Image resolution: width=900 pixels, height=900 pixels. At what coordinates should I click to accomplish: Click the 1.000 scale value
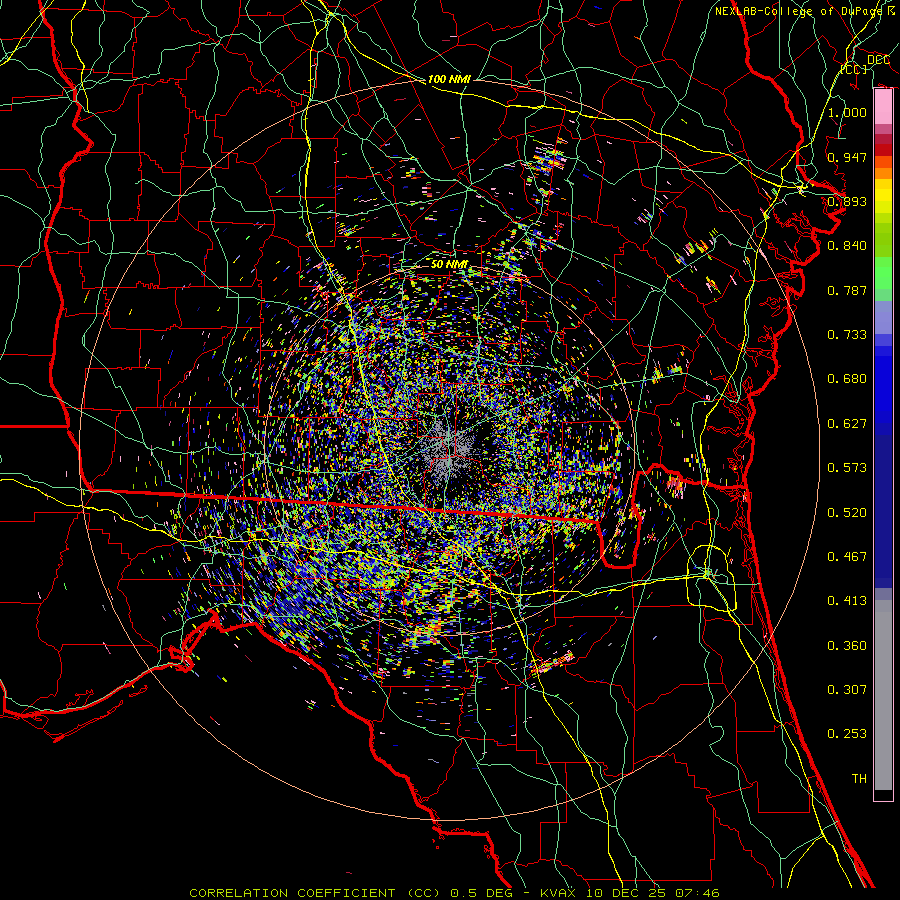pyautogui.click(x=847, y=112)
